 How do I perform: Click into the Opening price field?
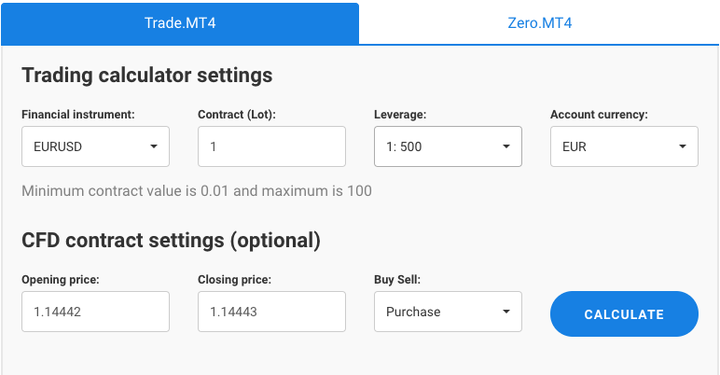point(96,311)
